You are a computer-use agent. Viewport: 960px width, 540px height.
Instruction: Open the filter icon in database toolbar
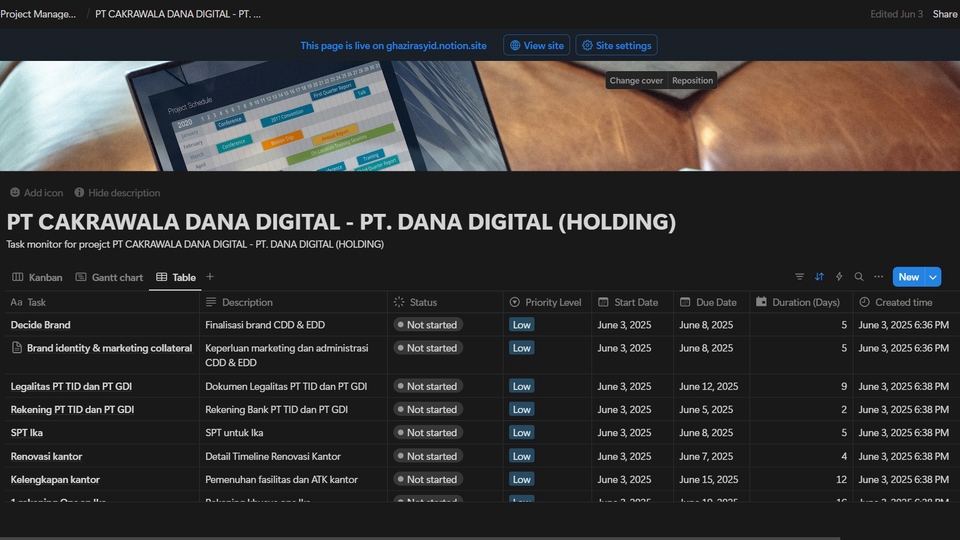pyautogui.click(x=799, y=277)
